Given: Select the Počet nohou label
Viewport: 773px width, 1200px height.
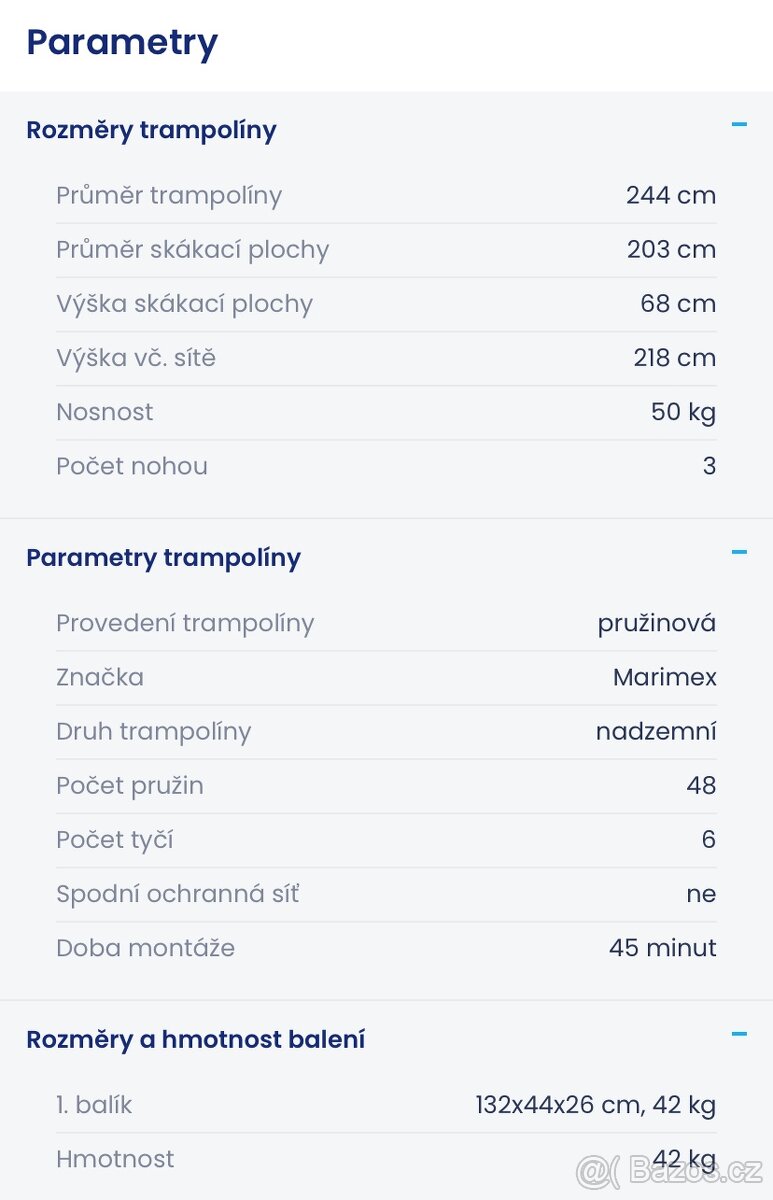Looking at the screenshot, I should tap(132, 466).
